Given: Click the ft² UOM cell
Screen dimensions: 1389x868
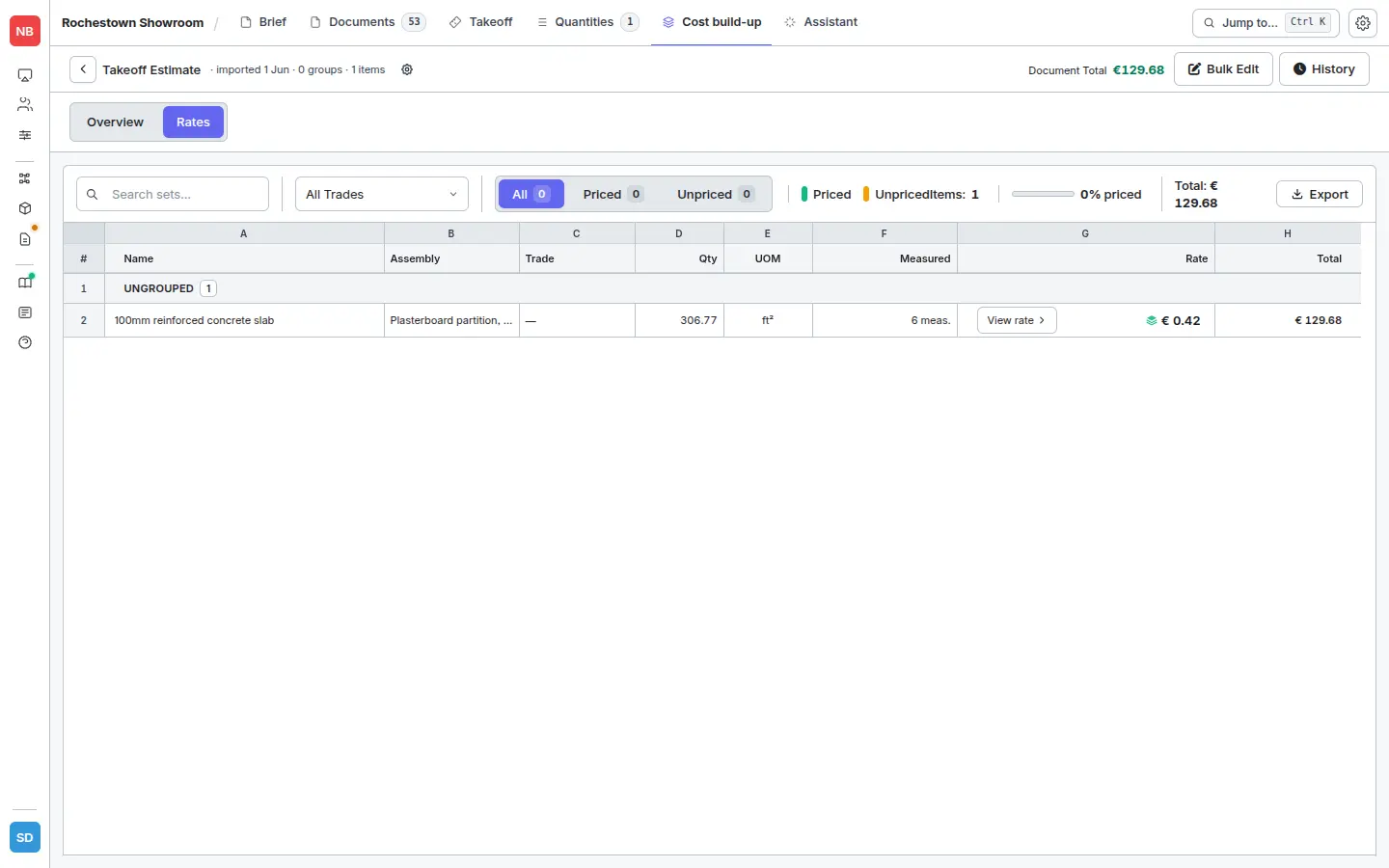Looking at the screenshot, I should 768,320.
